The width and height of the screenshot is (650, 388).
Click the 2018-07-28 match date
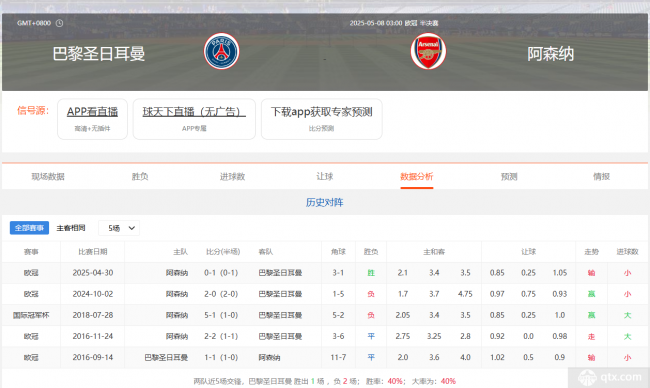point(93,315)
